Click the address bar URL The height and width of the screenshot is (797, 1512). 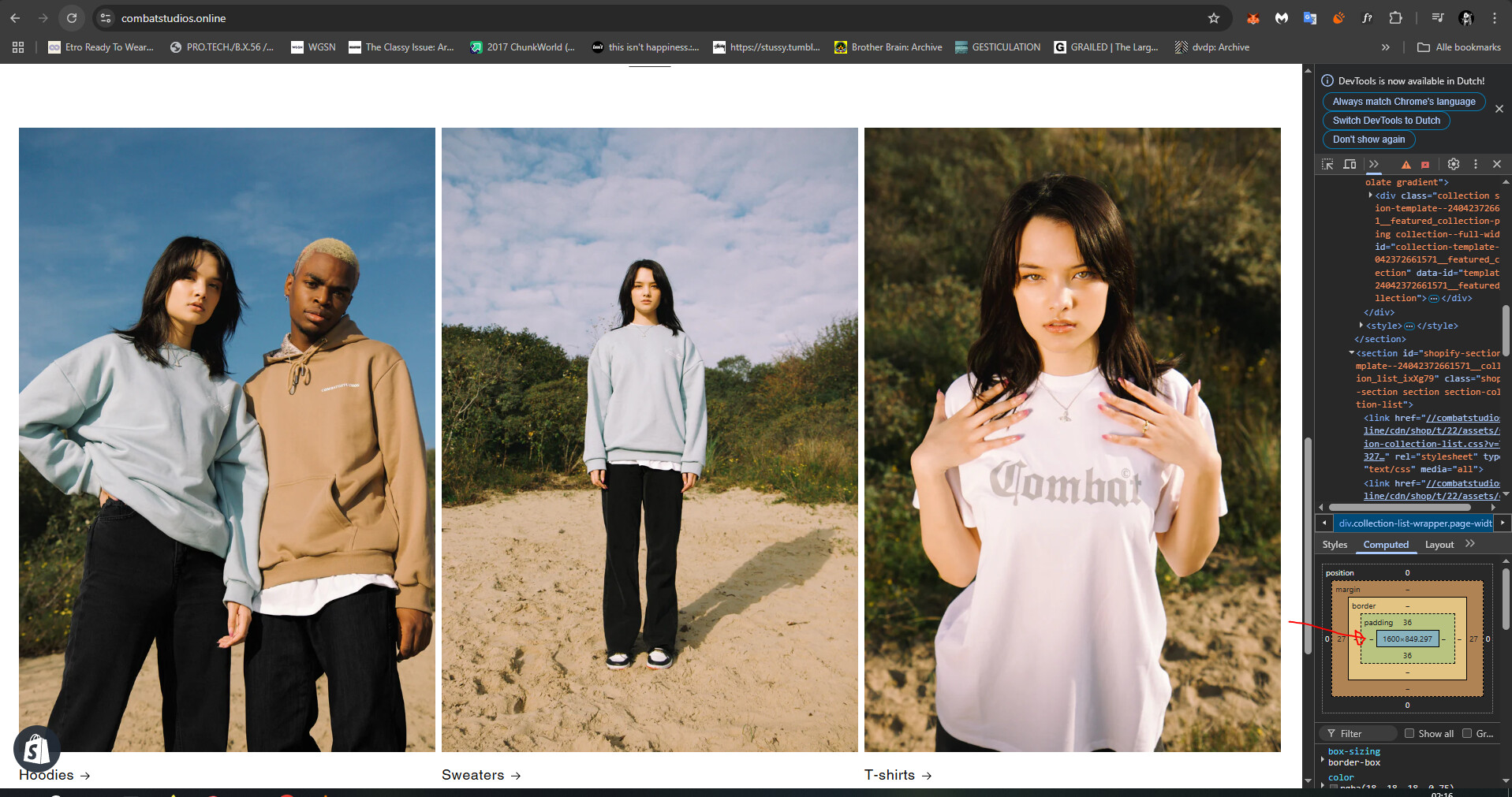click(174, 18)
